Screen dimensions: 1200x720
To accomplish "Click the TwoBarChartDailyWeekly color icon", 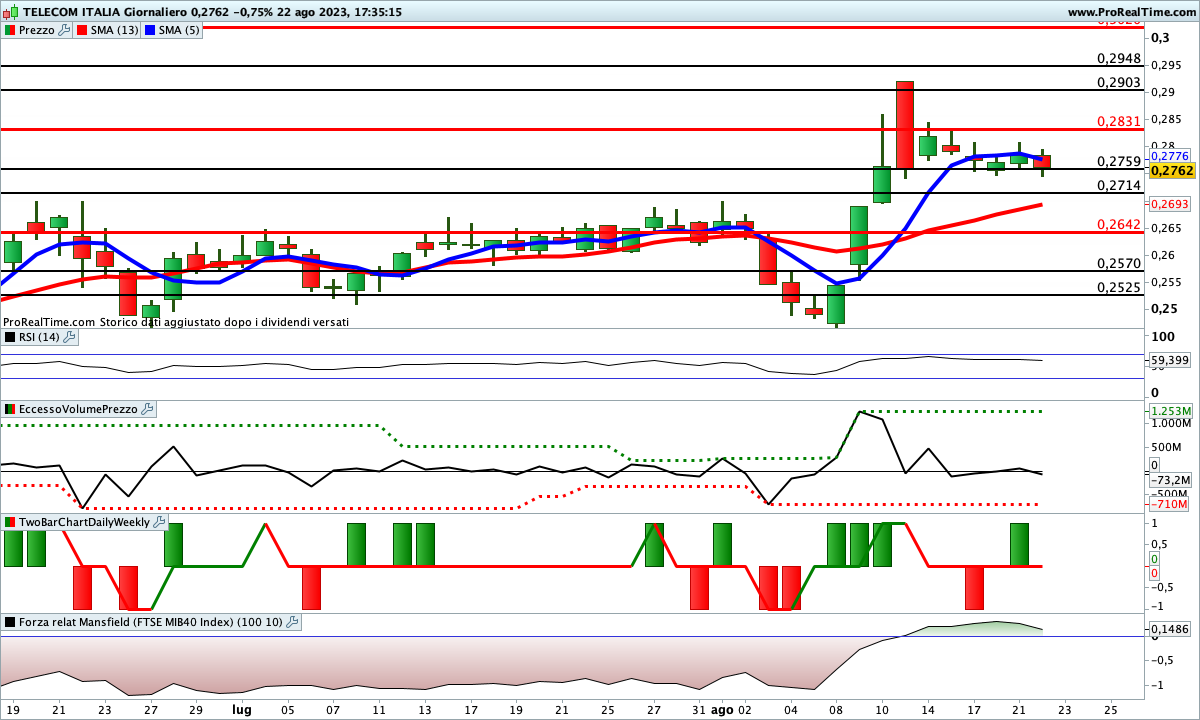I will pyautogui.click(x=9, y=522).
